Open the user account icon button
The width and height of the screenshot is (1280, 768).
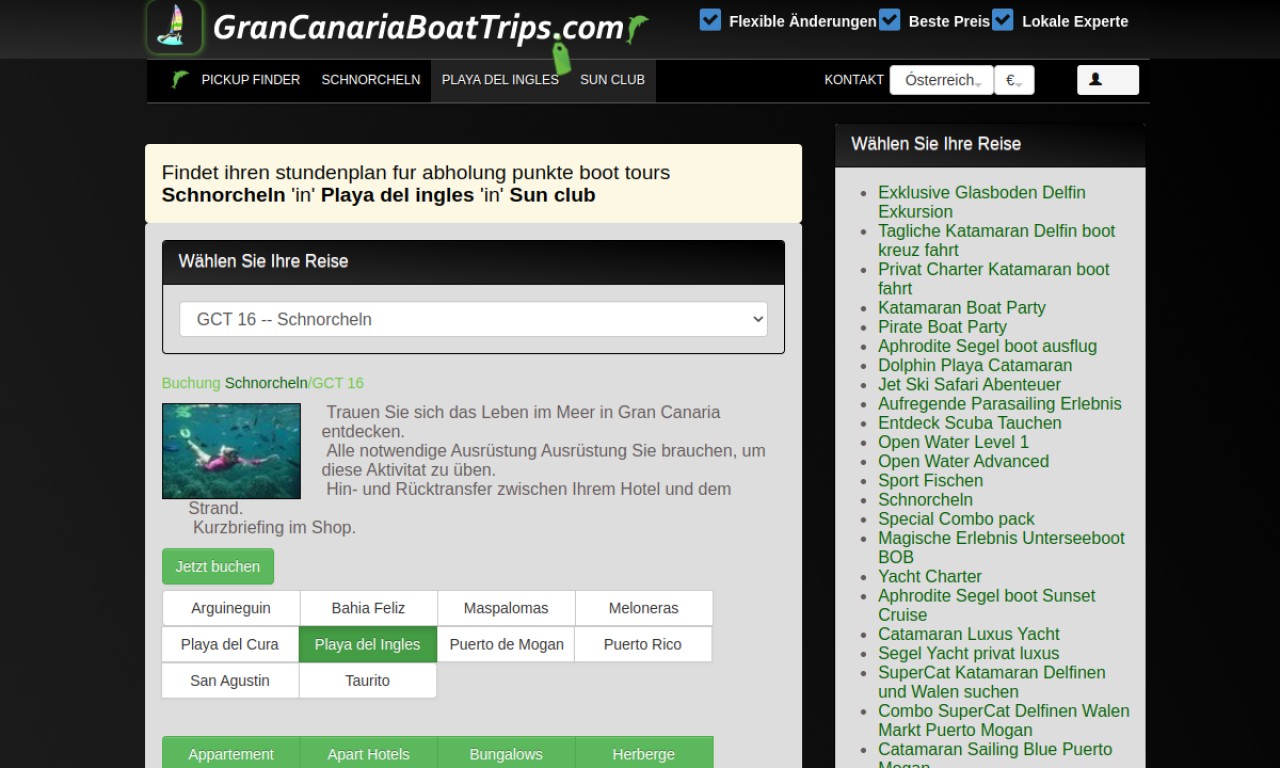(1108, 80)
